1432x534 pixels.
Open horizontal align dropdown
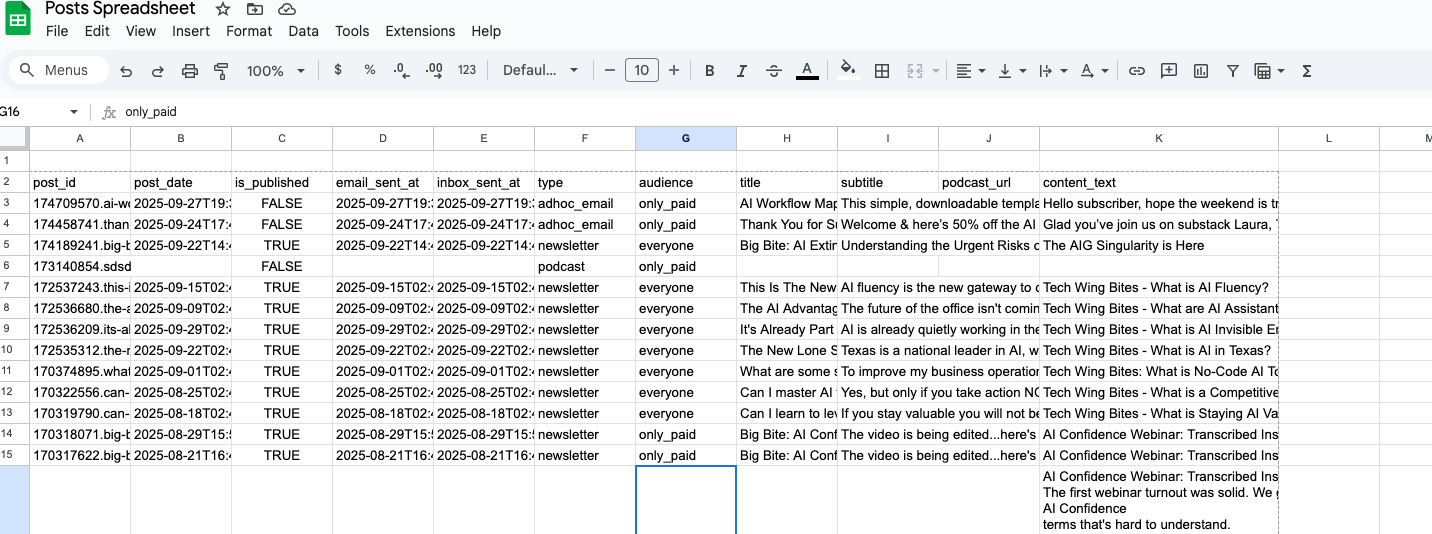click(x=970, y=71)
